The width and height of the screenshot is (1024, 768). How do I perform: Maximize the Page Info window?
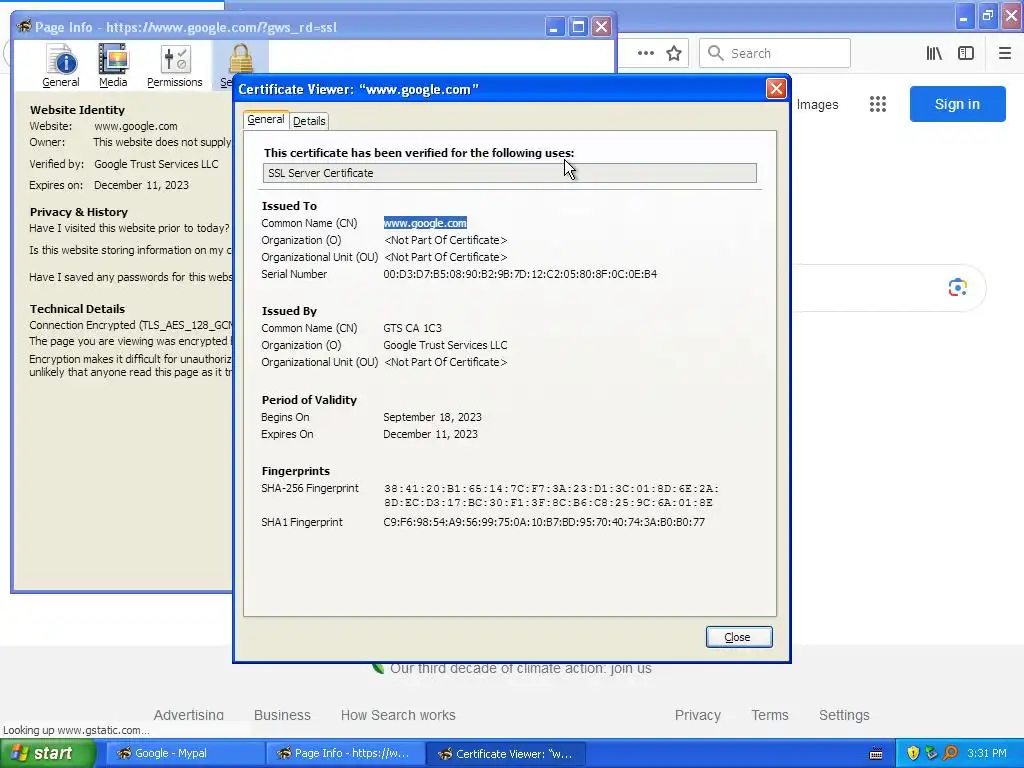(x=578, y=27)
